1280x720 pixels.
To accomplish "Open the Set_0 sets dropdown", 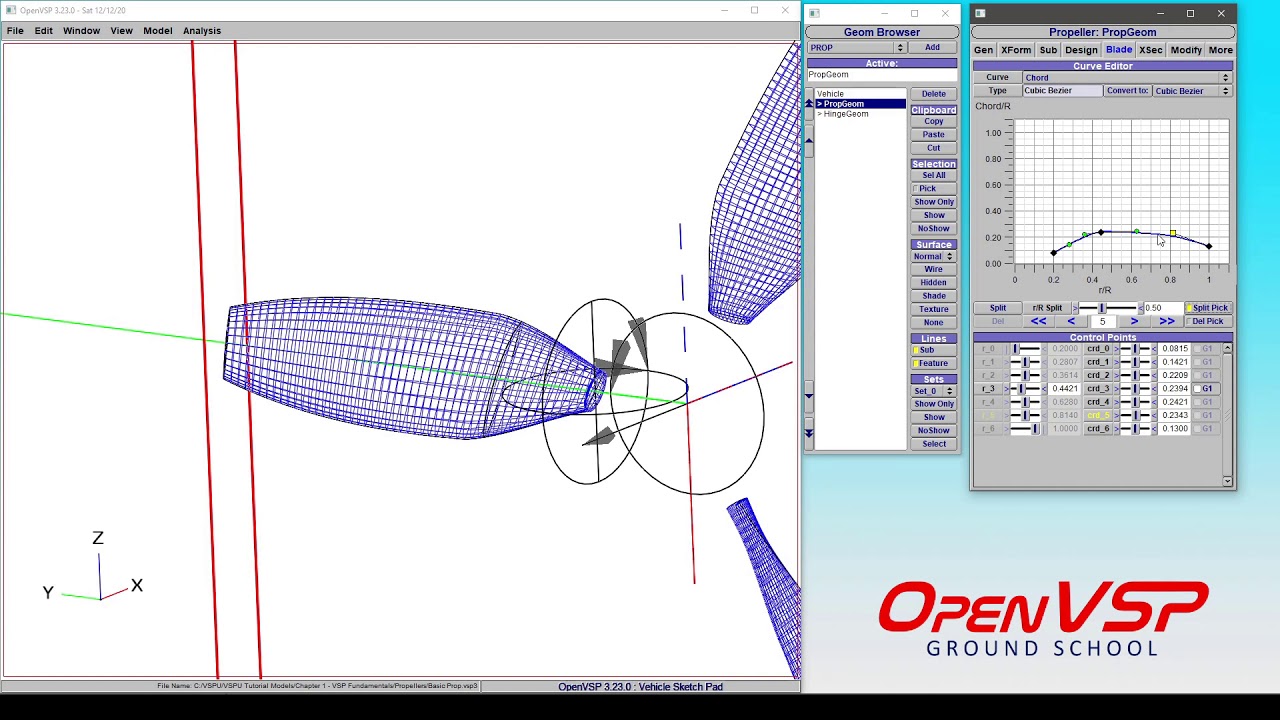I will click(934, 391).
